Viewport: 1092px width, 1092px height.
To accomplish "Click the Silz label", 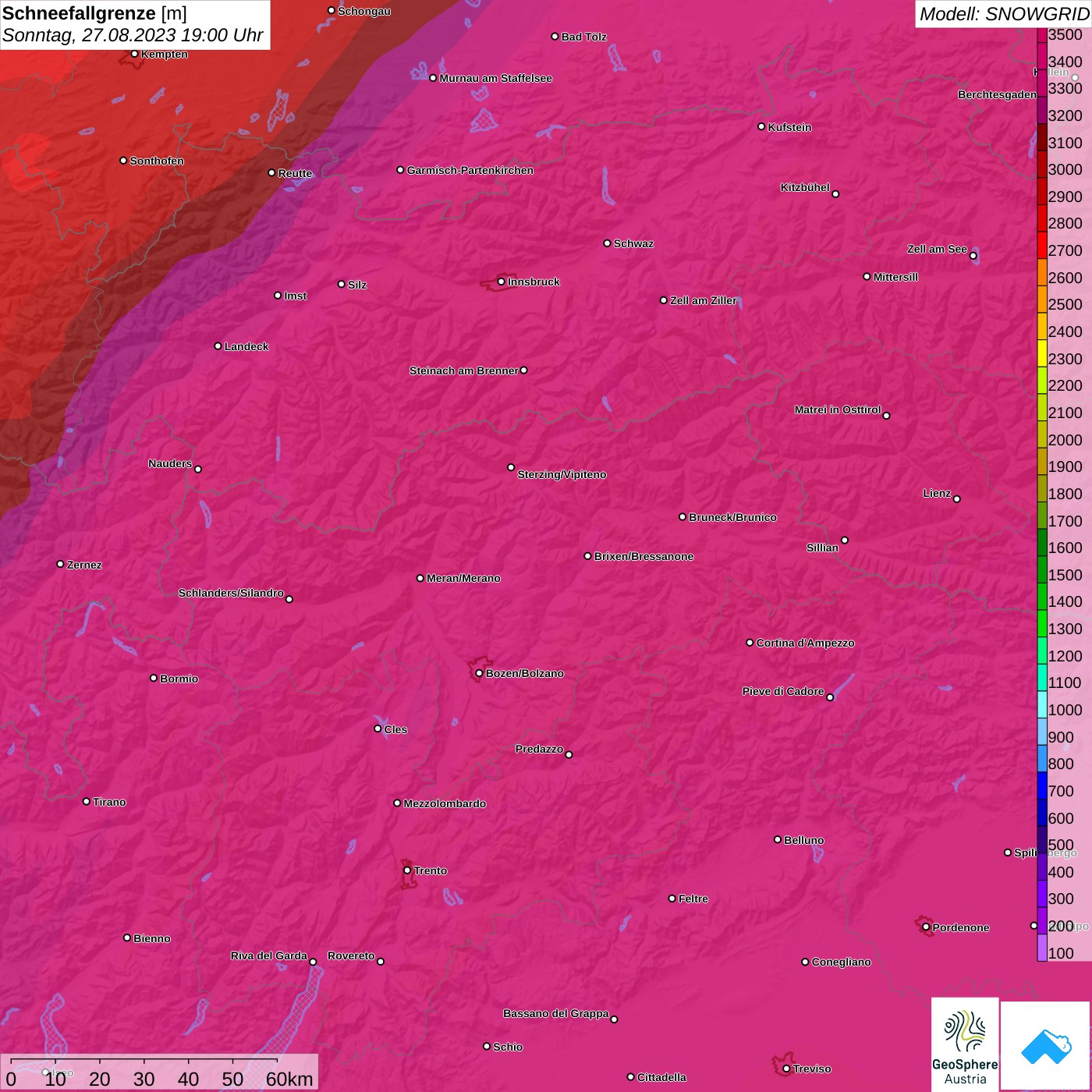I will pyautogui.click(x=357, y=285).
